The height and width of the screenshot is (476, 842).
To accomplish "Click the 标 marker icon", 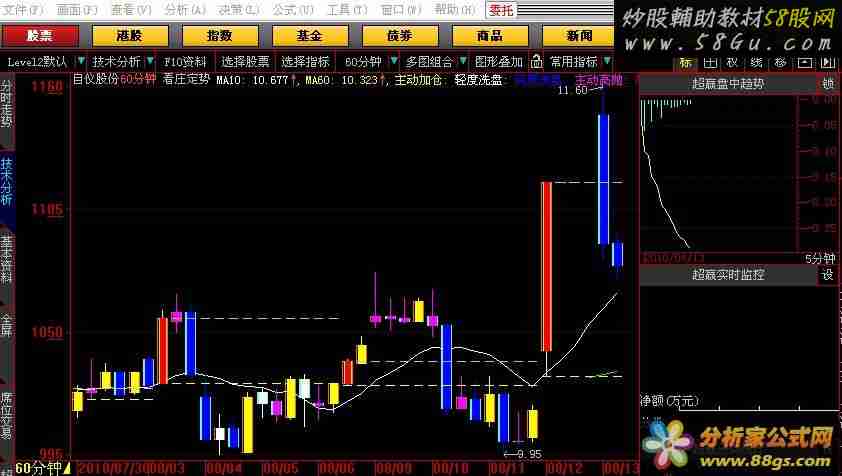I will pos(686,63).
